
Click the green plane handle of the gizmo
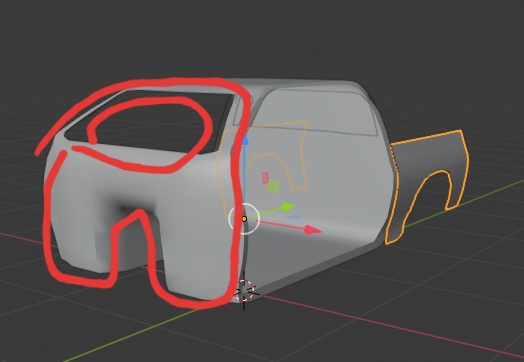[274, 187]
